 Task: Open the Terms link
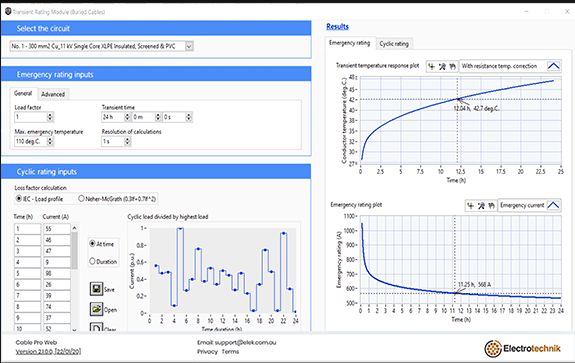(x=230, y=352)
